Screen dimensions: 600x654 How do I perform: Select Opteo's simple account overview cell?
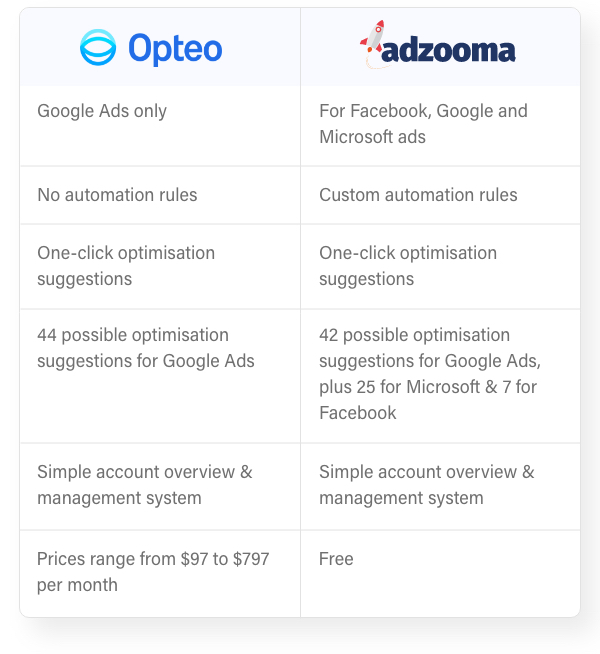160,487
